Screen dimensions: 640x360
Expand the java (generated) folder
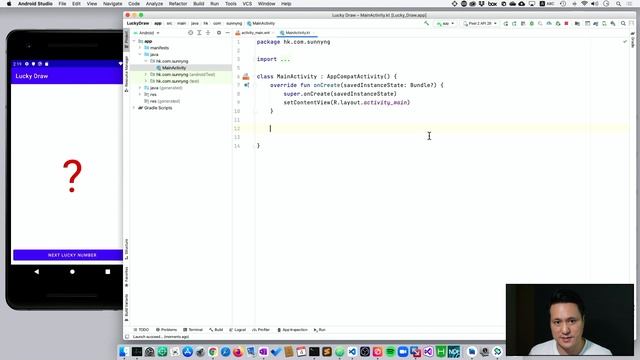pos(140,88)
